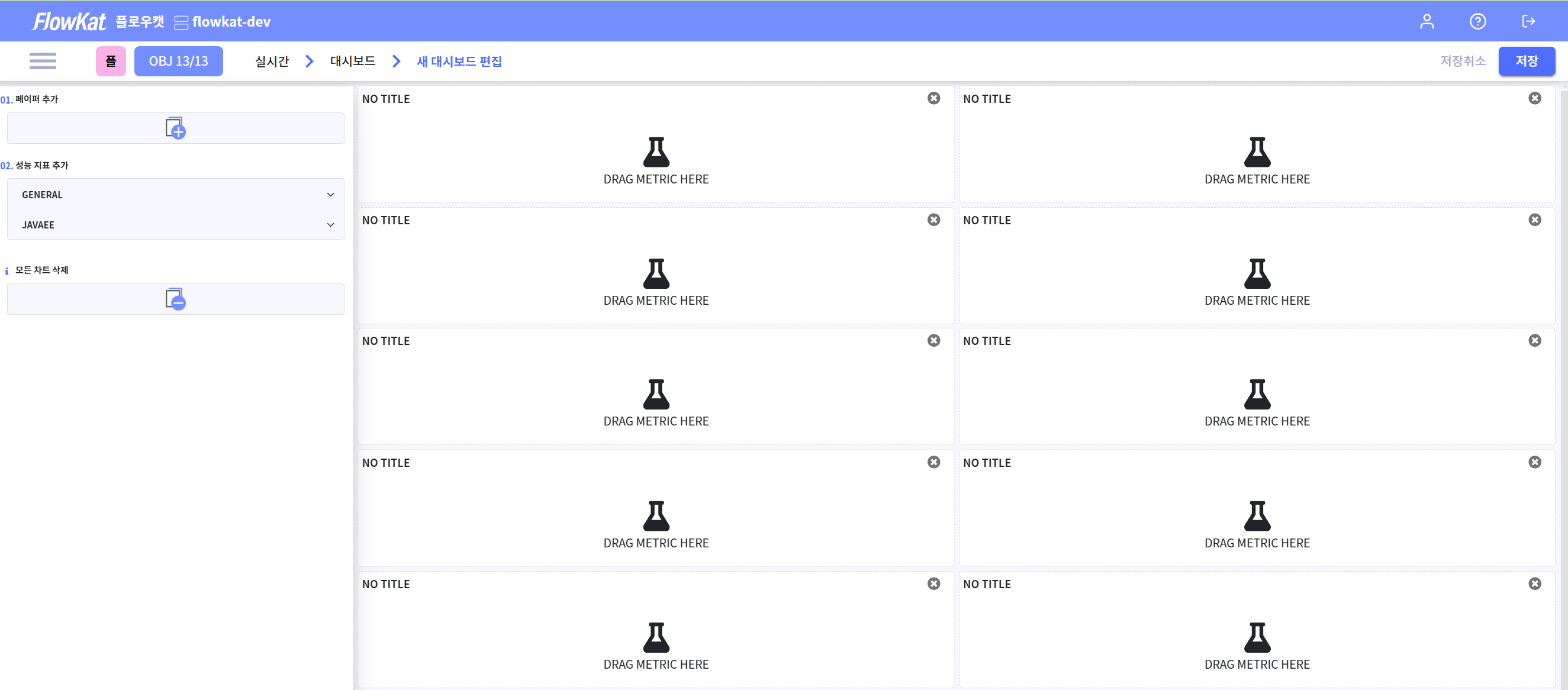Go to 실시간 breadcrumb item
1568x690 pixels.
point(272,62)
